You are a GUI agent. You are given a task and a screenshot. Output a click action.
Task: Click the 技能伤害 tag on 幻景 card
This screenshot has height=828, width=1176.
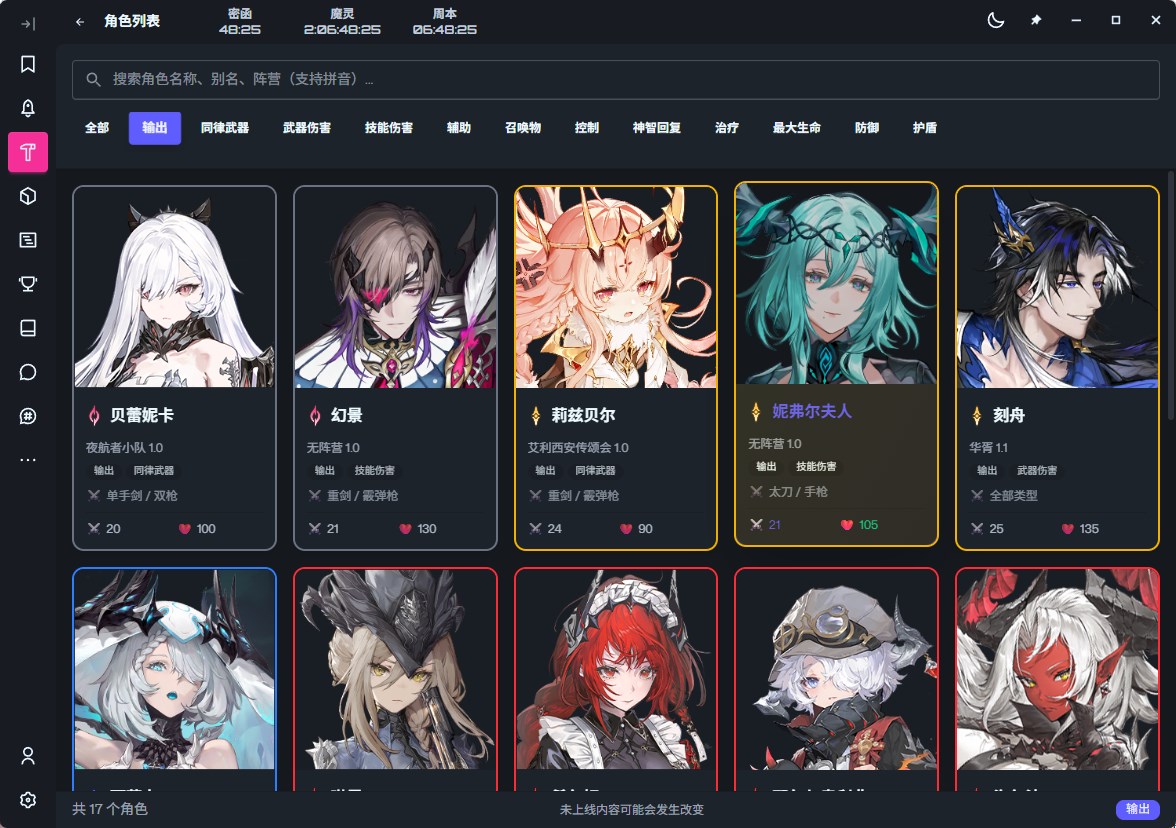point(374,470)
